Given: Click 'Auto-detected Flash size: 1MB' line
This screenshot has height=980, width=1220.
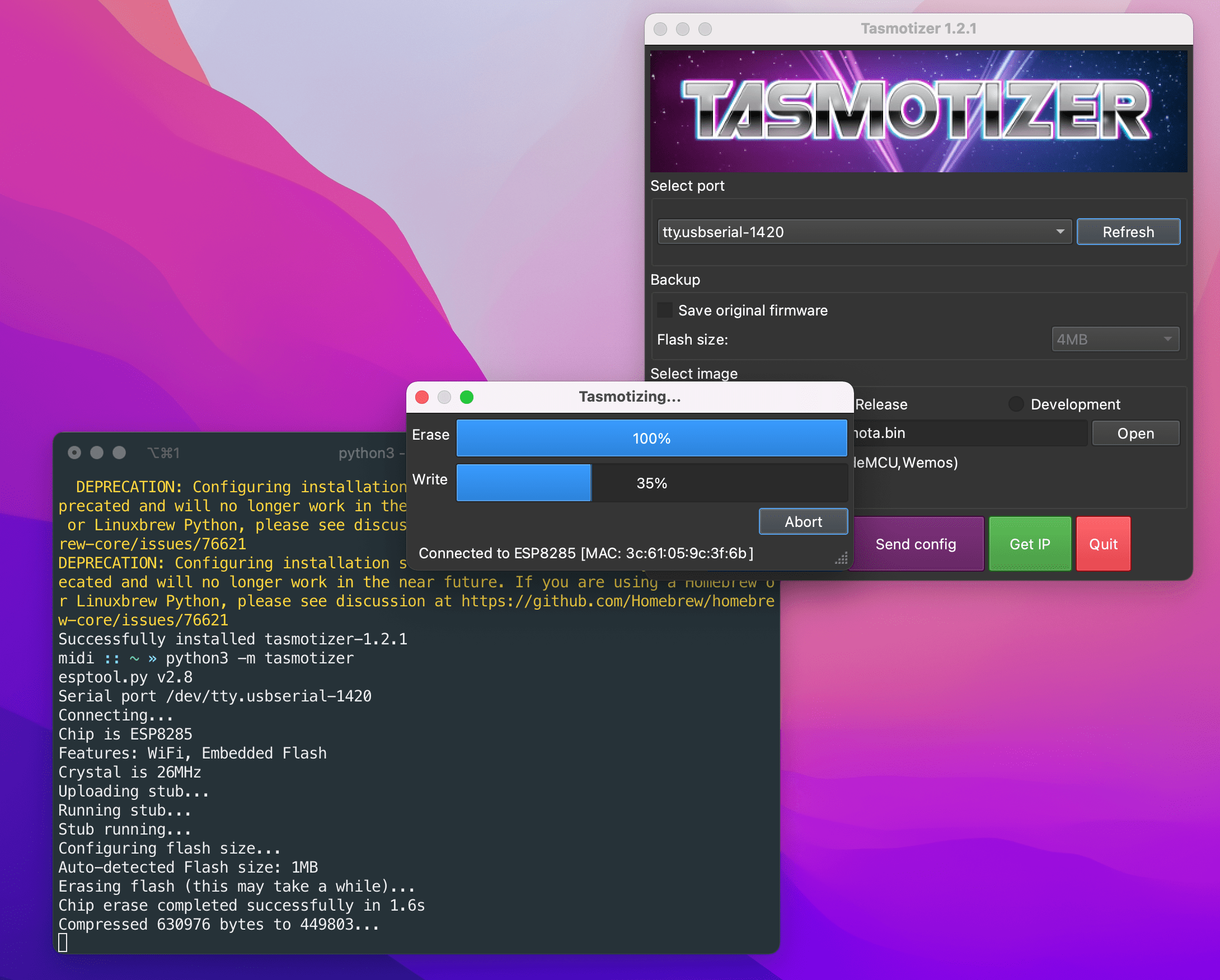Looking at the screenshot, I should (188, 867).
